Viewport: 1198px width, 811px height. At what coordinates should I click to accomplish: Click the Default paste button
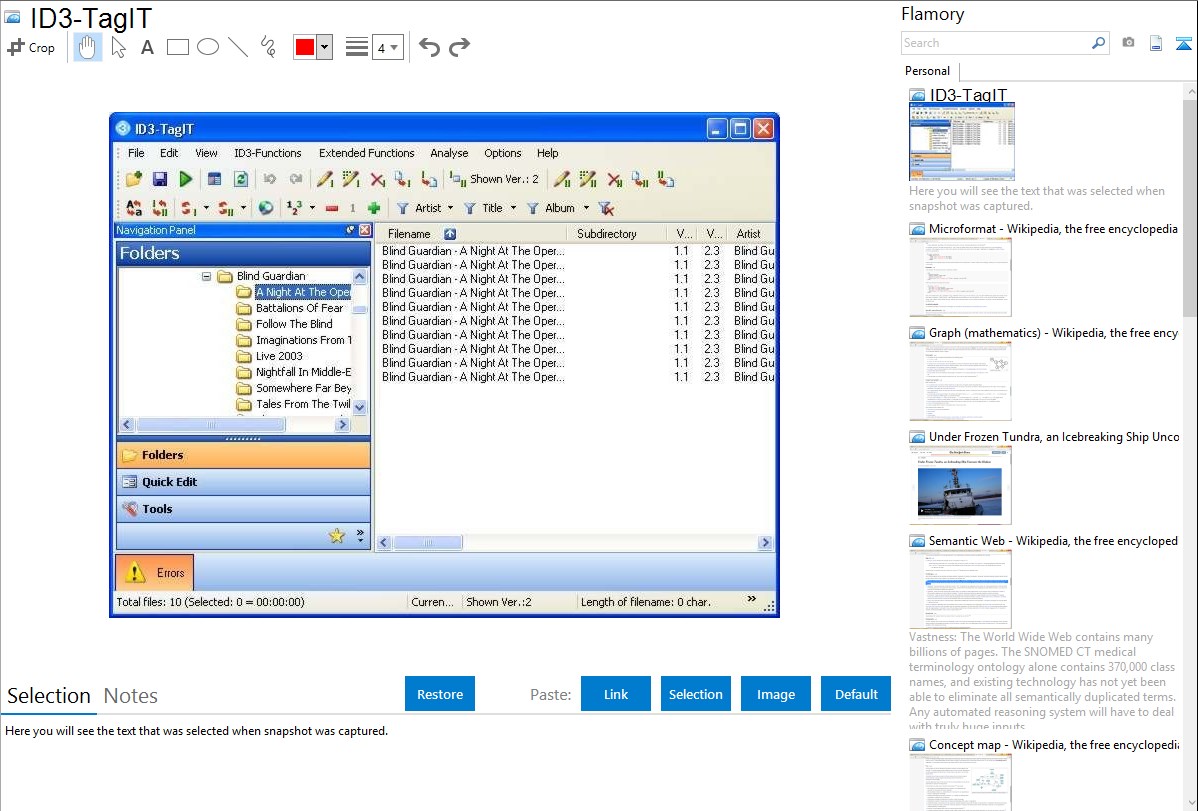856,694
